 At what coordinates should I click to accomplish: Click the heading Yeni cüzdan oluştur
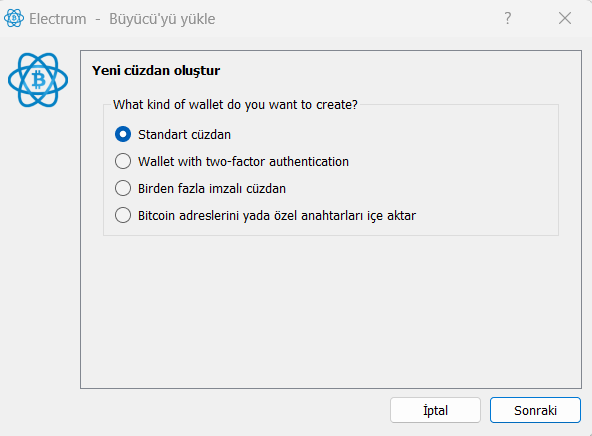156,71
